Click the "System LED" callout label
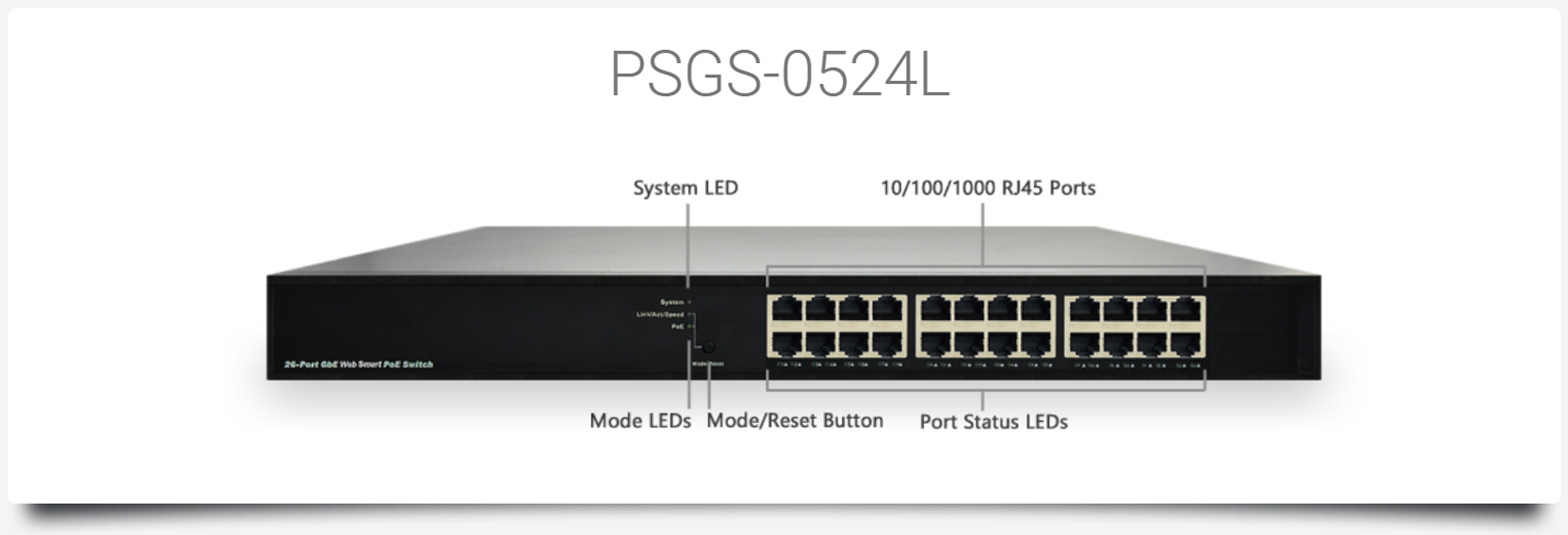 [x=686, y=187]
